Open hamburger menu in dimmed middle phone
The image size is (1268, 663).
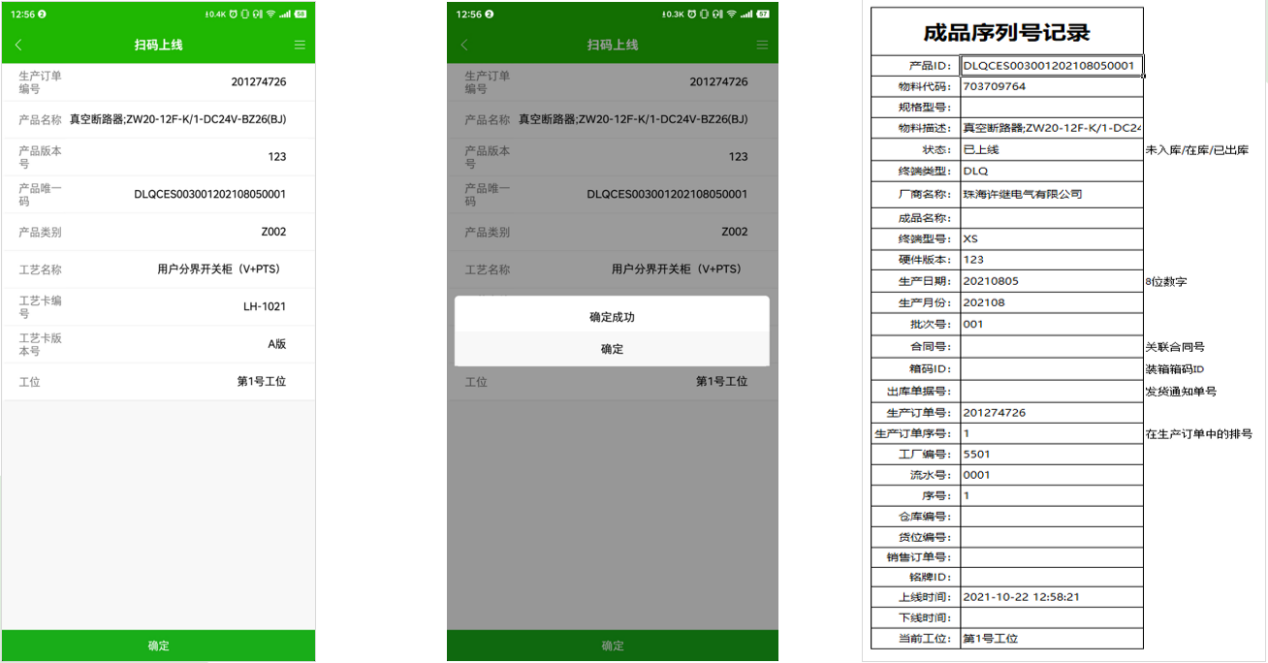point(762,45)
